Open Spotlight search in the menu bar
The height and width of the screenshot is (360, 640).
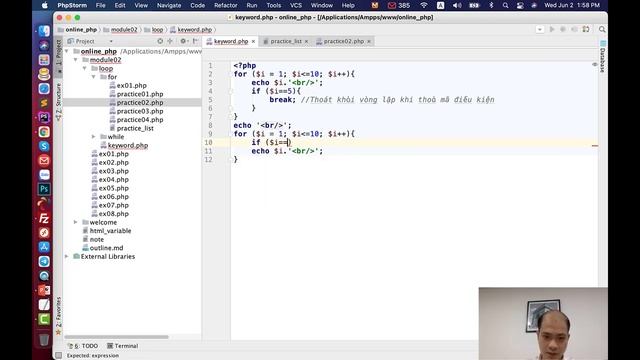505,5
